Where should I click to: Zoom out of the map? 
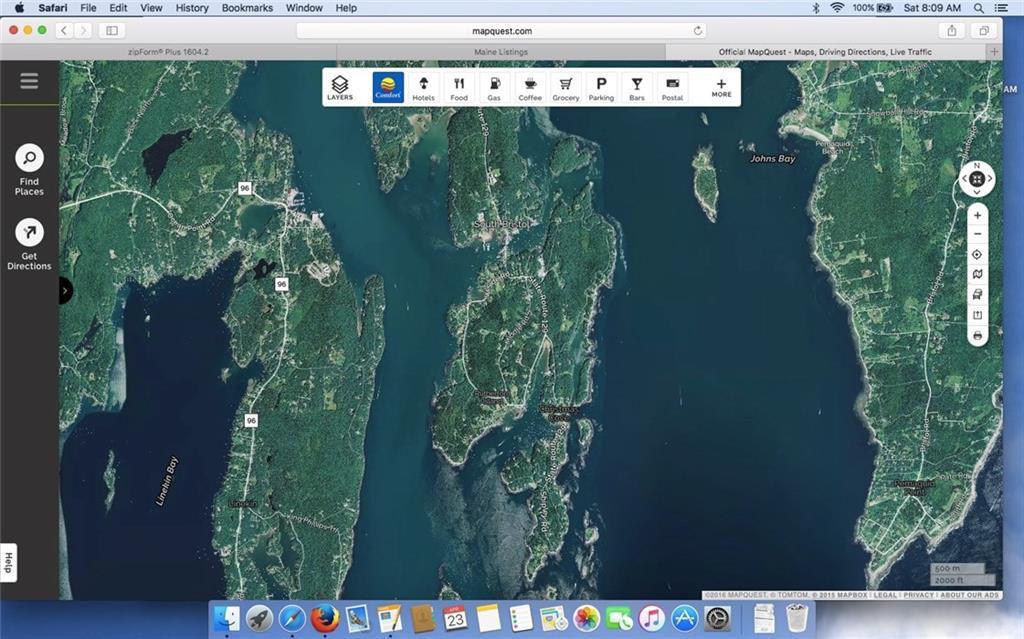click(977, 234)
